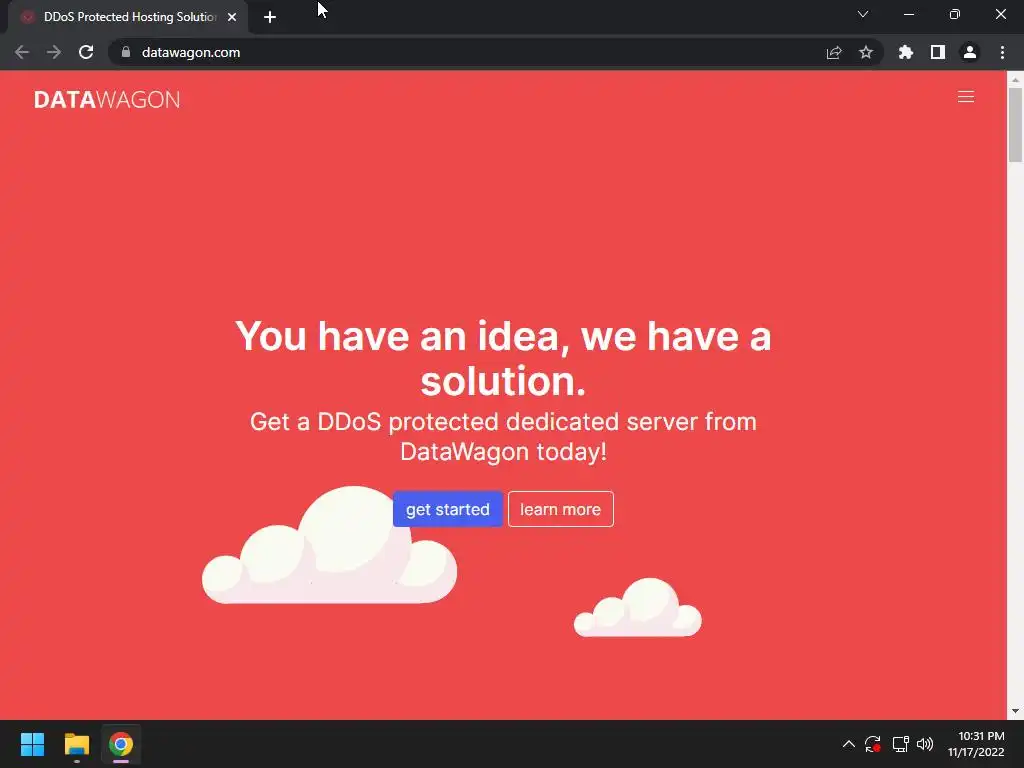This screenshot has width=1024, height=768.
Task: Open the volume speaker tray icon
Action: point(925,744)
